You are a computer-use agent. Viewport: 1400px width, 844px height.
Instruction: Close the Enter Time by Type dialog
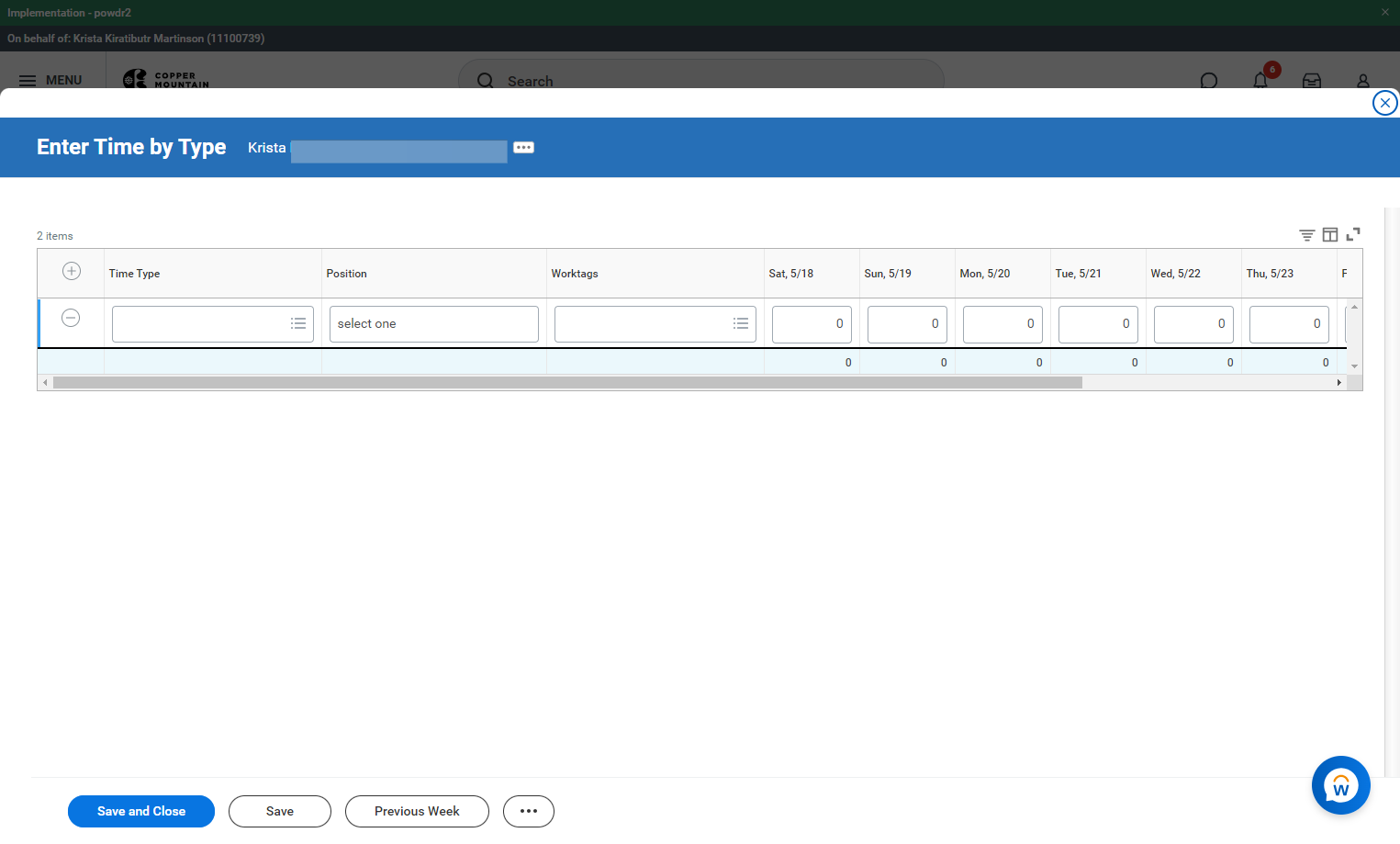[x=1385, y=103]
